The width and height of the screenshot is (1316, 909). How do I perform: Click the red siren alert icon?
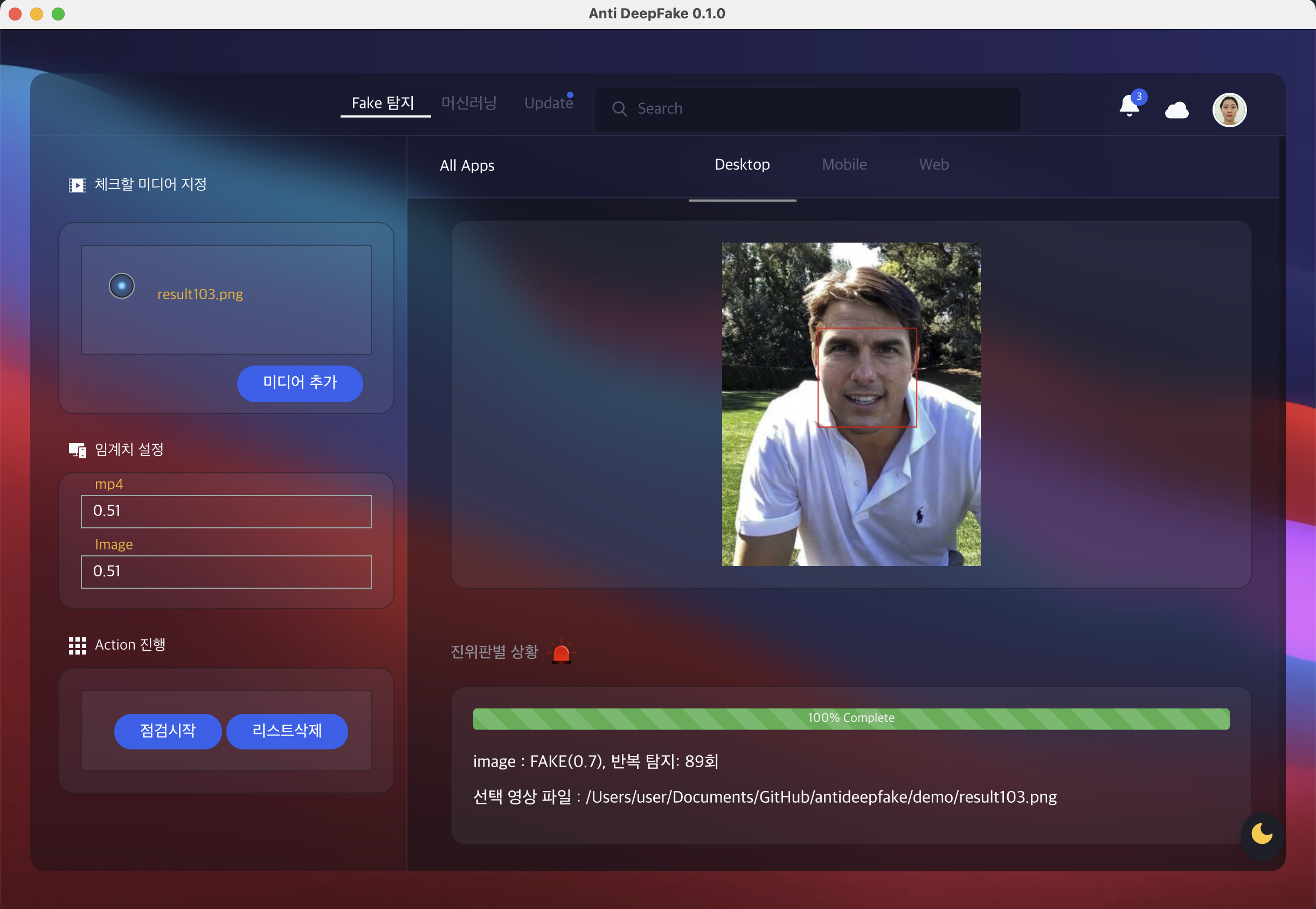(561, 653)
